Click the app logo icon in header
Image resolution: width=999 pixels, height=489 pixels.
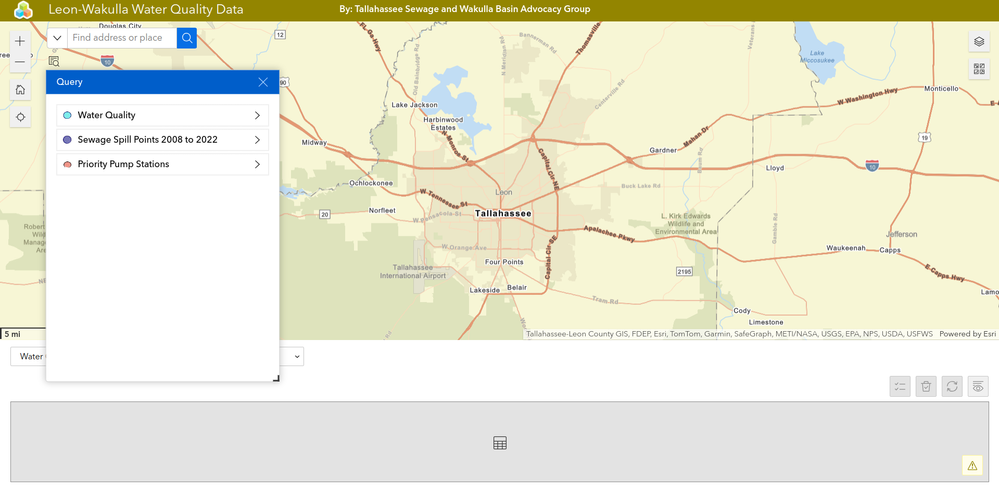[23, 10]
